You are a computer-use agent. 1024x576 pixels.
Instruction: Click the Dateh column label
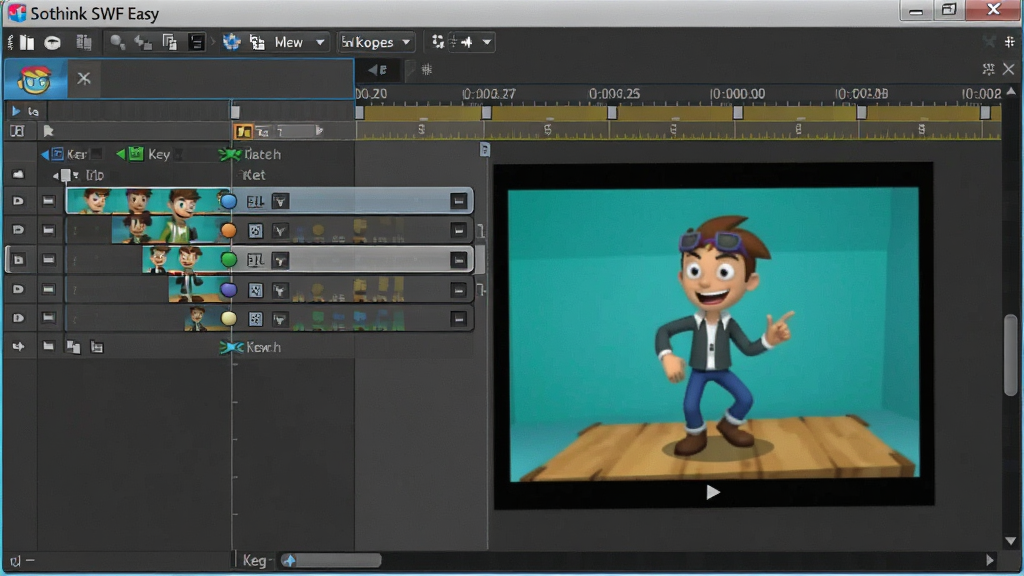pos(262,154)
